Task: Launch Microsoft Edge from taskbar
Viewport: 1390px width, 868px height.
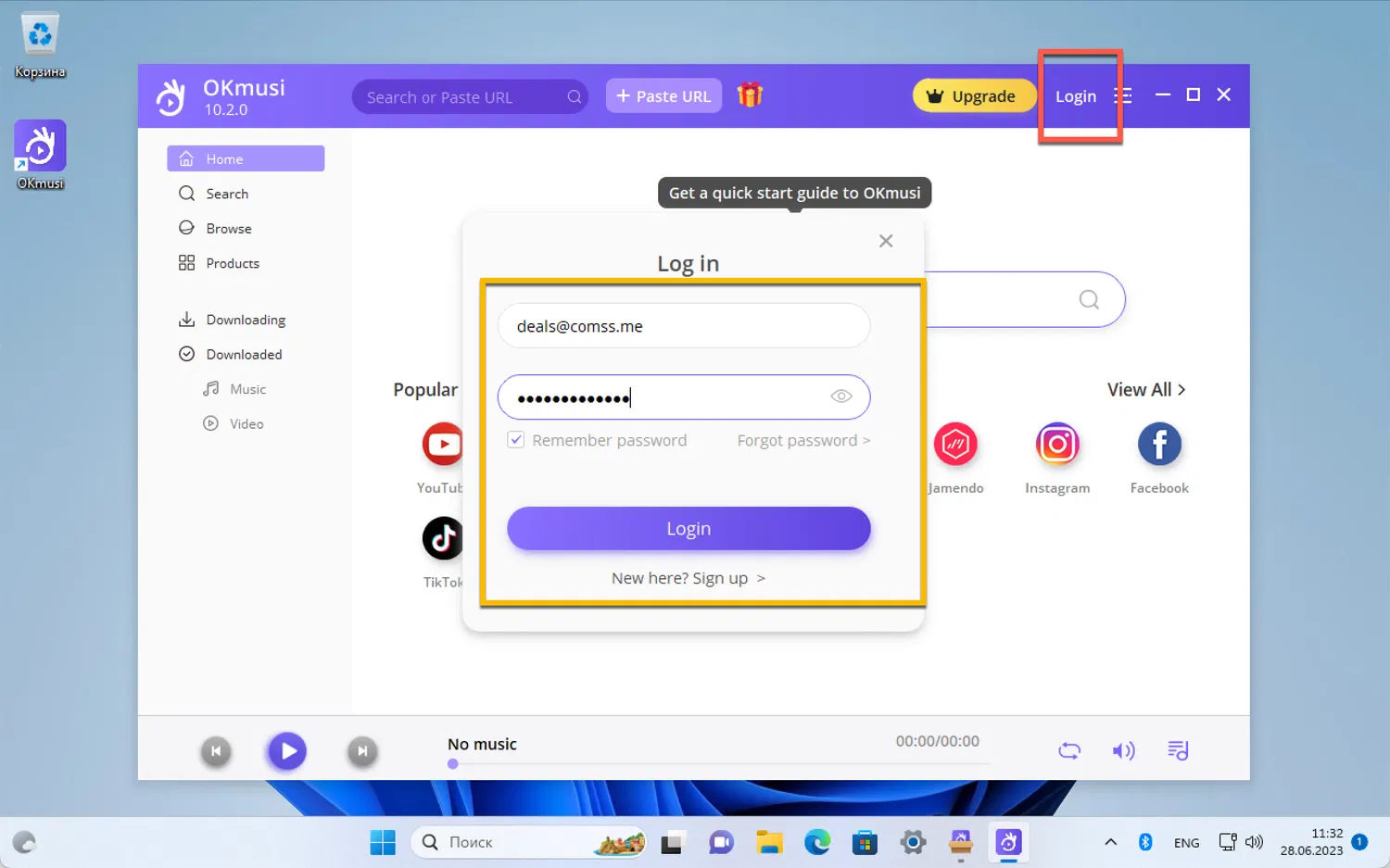Action: pyautogui.click(x=817, y=842)
